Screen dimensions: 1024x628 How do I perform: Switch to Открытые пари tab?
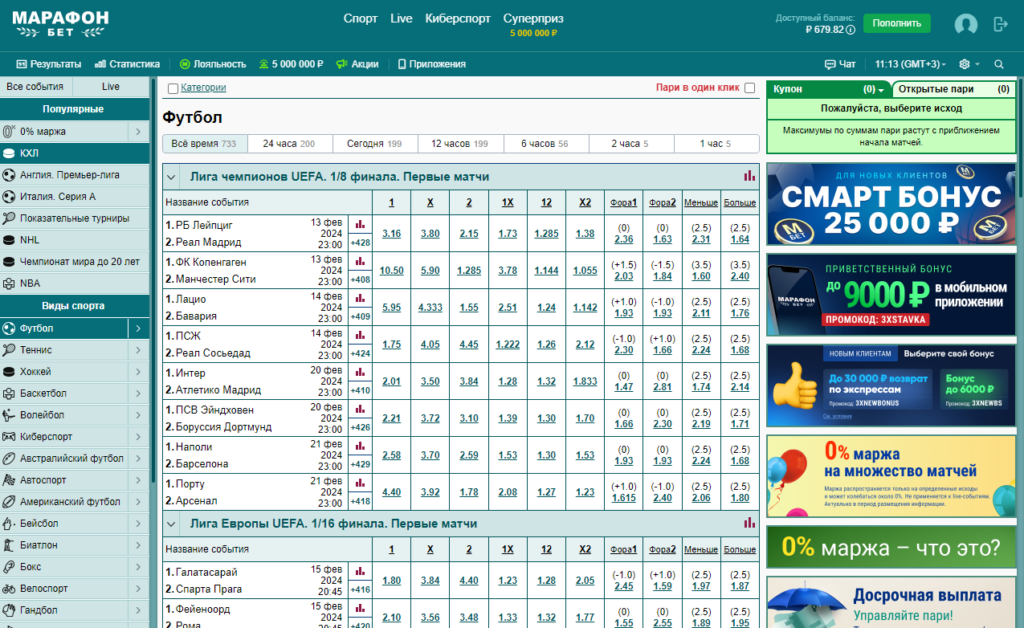tap(953, 89)
